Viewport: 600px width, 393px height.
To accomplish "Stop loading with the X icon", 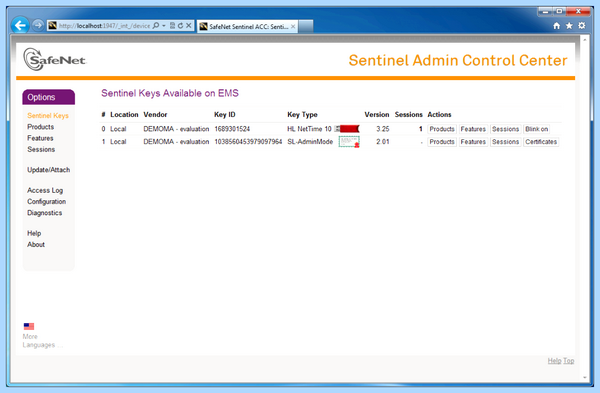I will pos(189,26).
